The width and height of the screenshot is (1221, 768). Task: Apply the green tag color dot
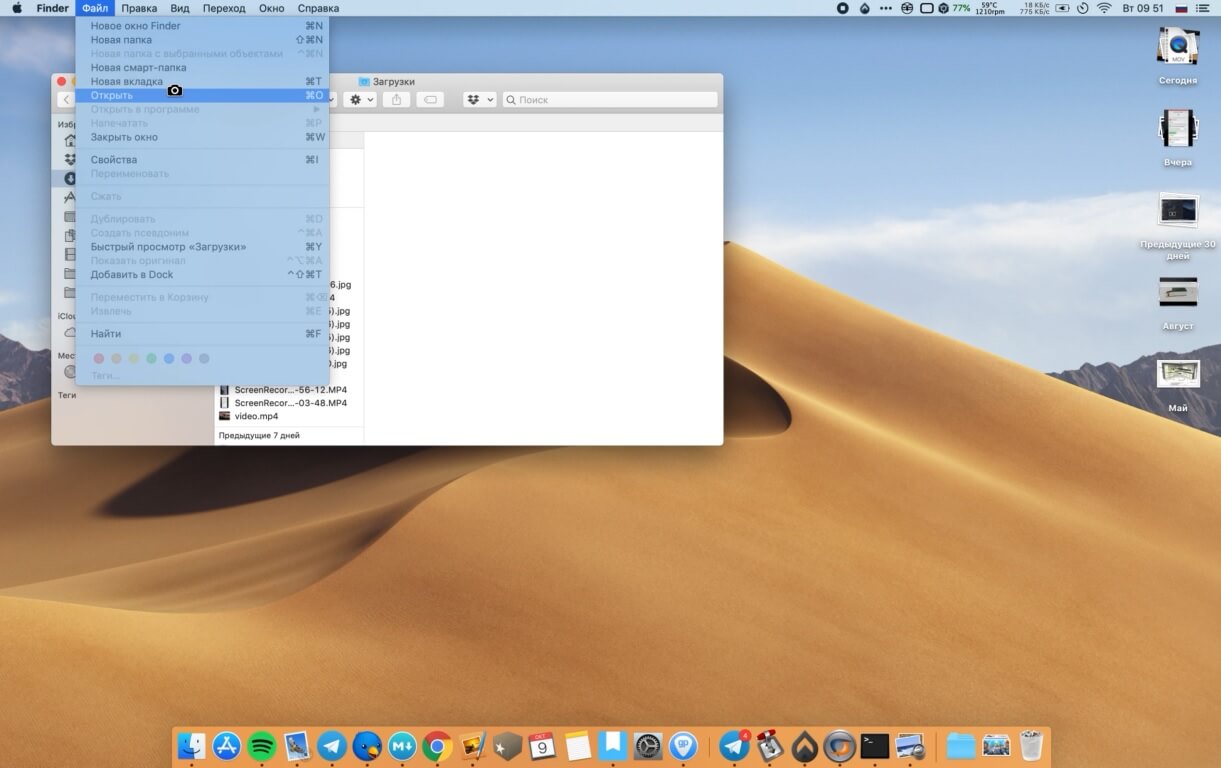click(x=151, y=358)
